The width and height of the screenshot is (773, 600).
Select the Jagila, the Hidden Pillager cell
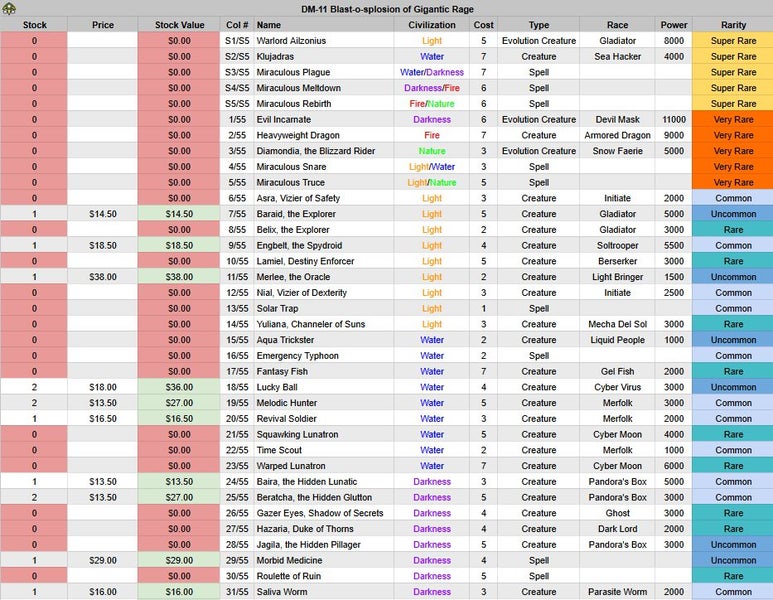pos(324,545)
